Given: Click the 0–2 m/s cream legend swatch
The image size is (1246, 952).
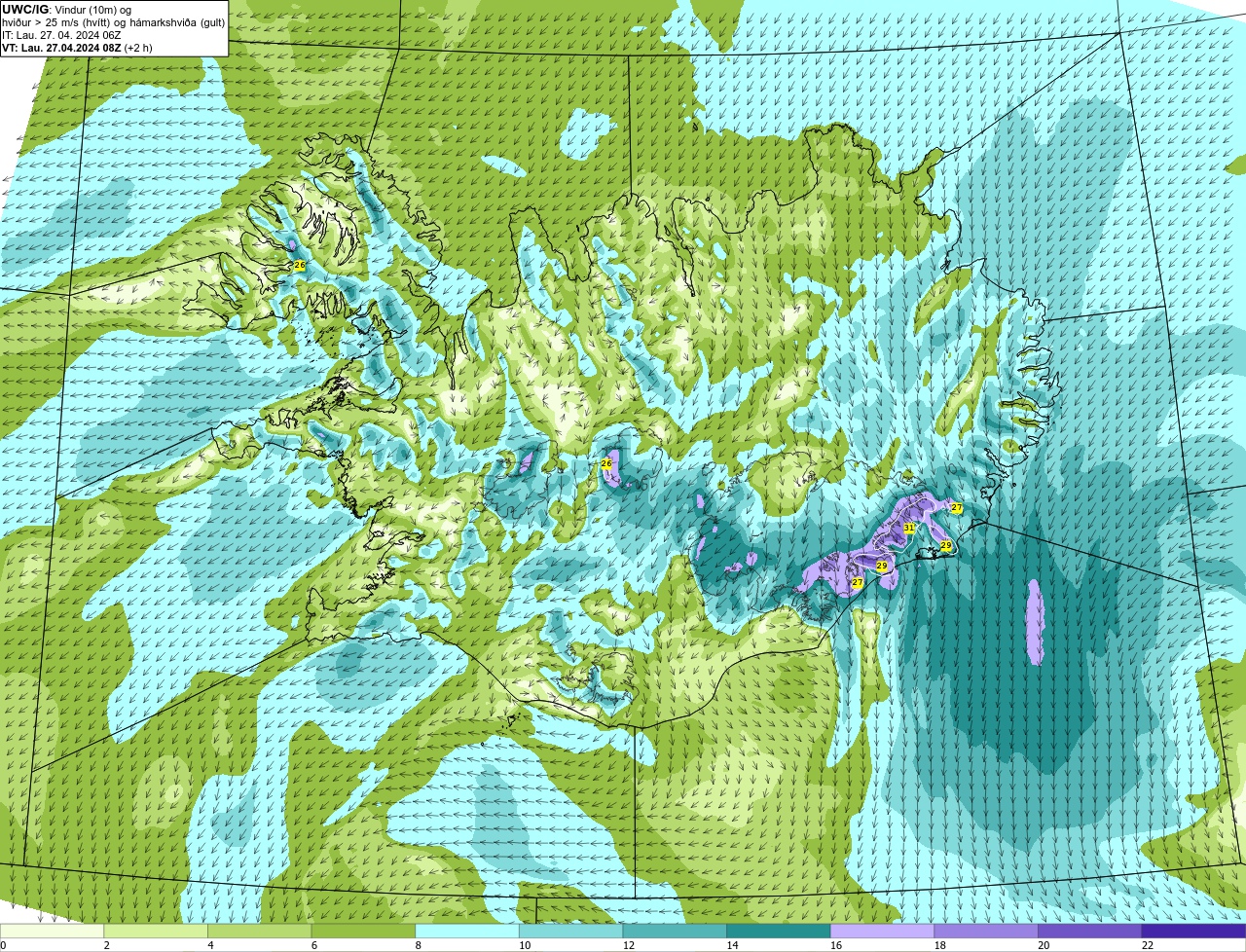Looking at the screenshot, I should coord(53,931).
